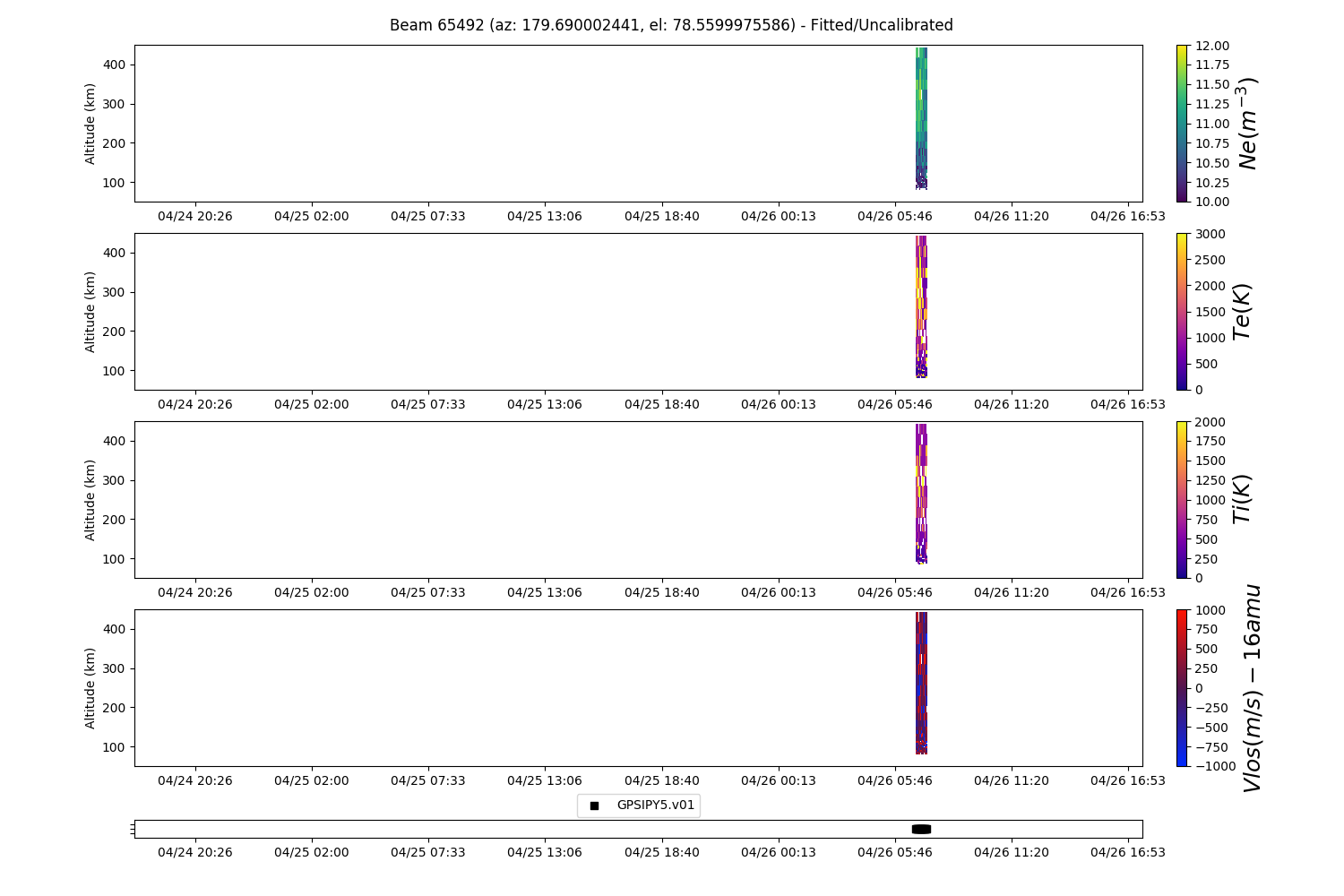The image size is (1344, 896).
Task: Click the Altitude (km) label of Ti plot
Action: coord(90,500)
